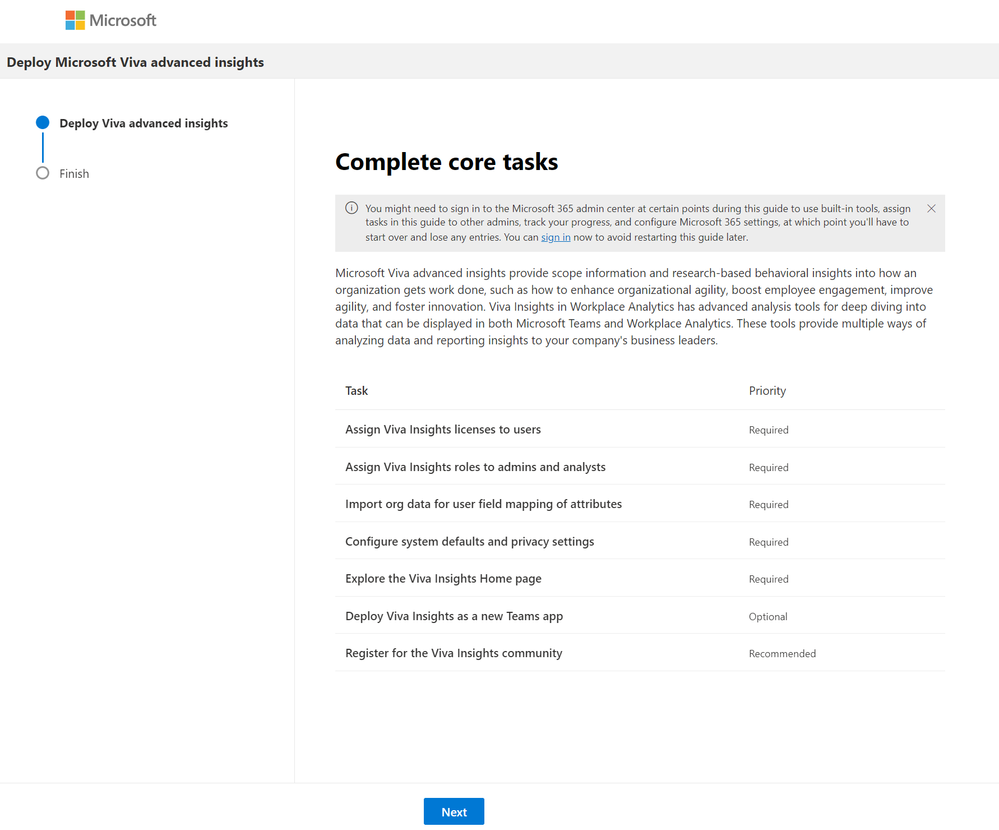Select the Deploy Viva advanced insights step
Screen dimensions: 999x830
tap(143, 123)
